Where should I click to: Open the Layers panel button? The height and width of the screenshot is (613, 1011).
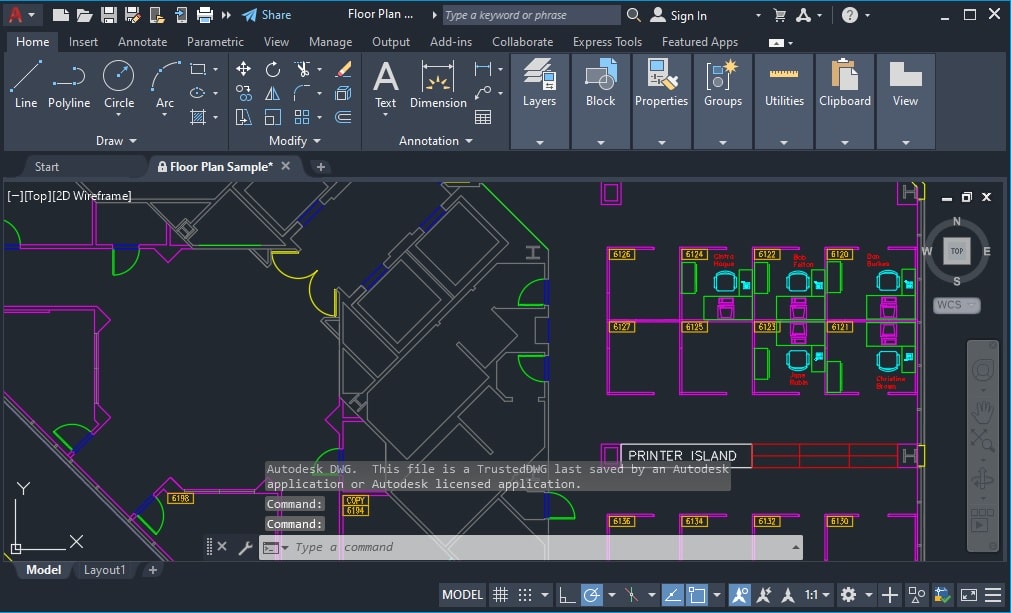click(540, 101)
